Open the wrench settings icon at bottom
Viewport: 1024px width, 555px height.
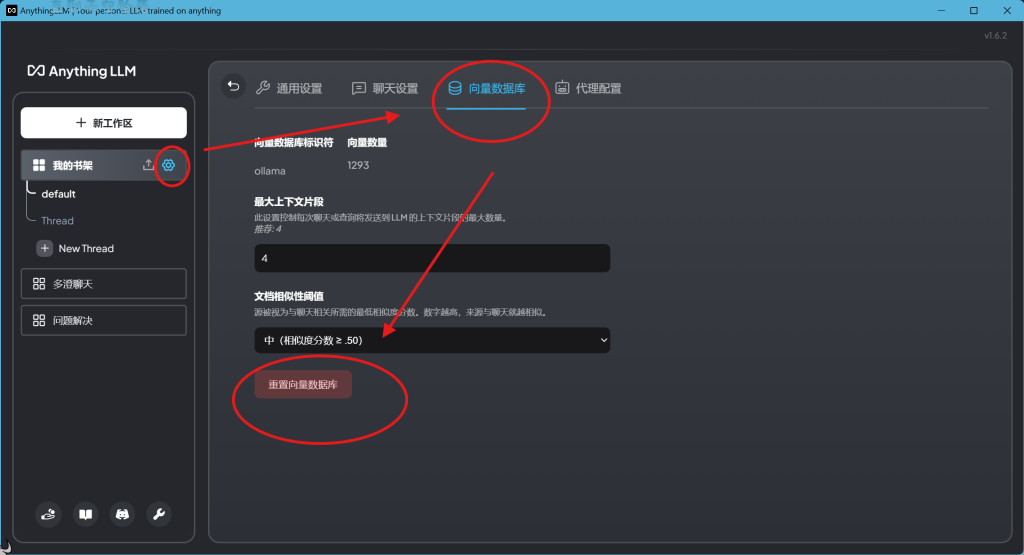[159, 515]
